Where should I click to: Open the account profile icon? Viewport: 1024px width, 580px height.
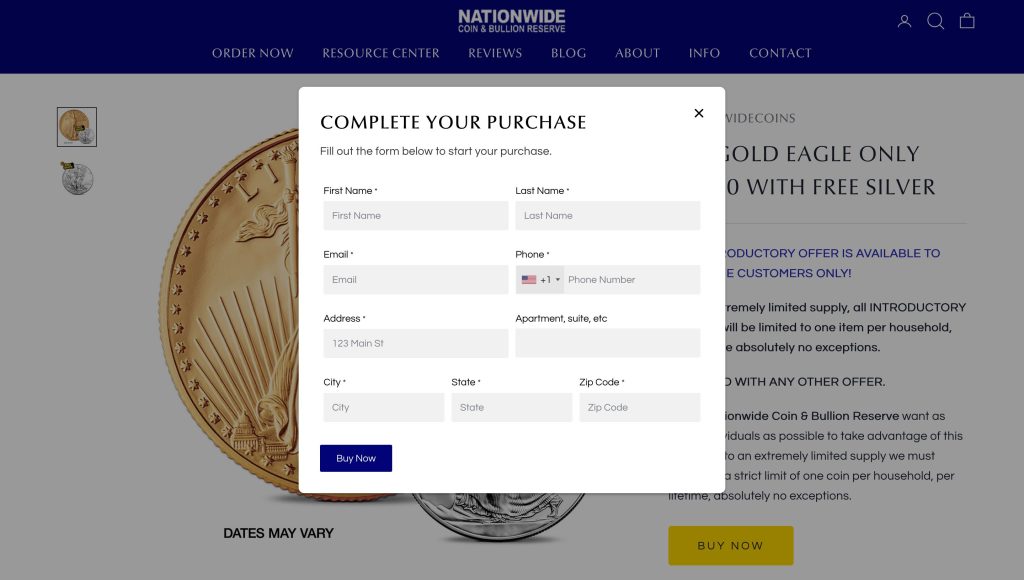(x=904, y=21)
